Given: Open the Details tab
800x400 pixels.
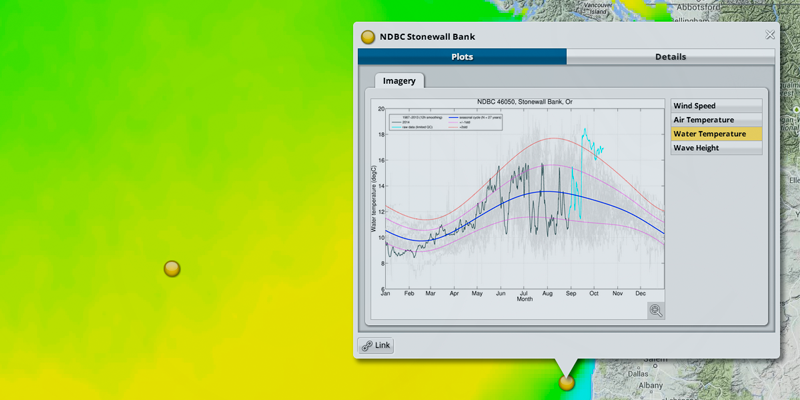Looking at the screenshot, I should 670,57.
